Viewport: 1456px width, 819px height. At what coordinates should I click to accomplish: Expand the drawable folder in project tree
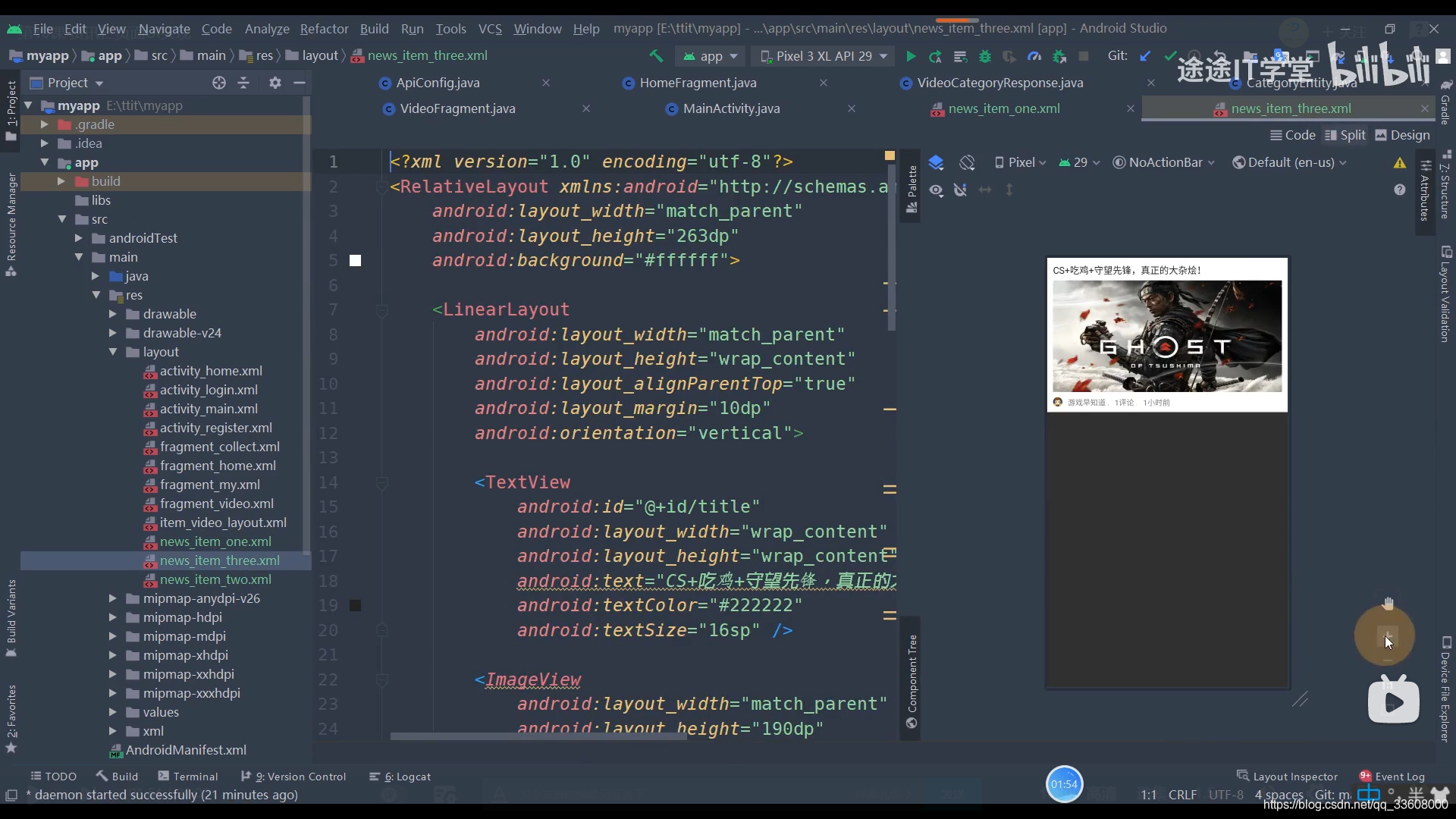tap(112, 314)
